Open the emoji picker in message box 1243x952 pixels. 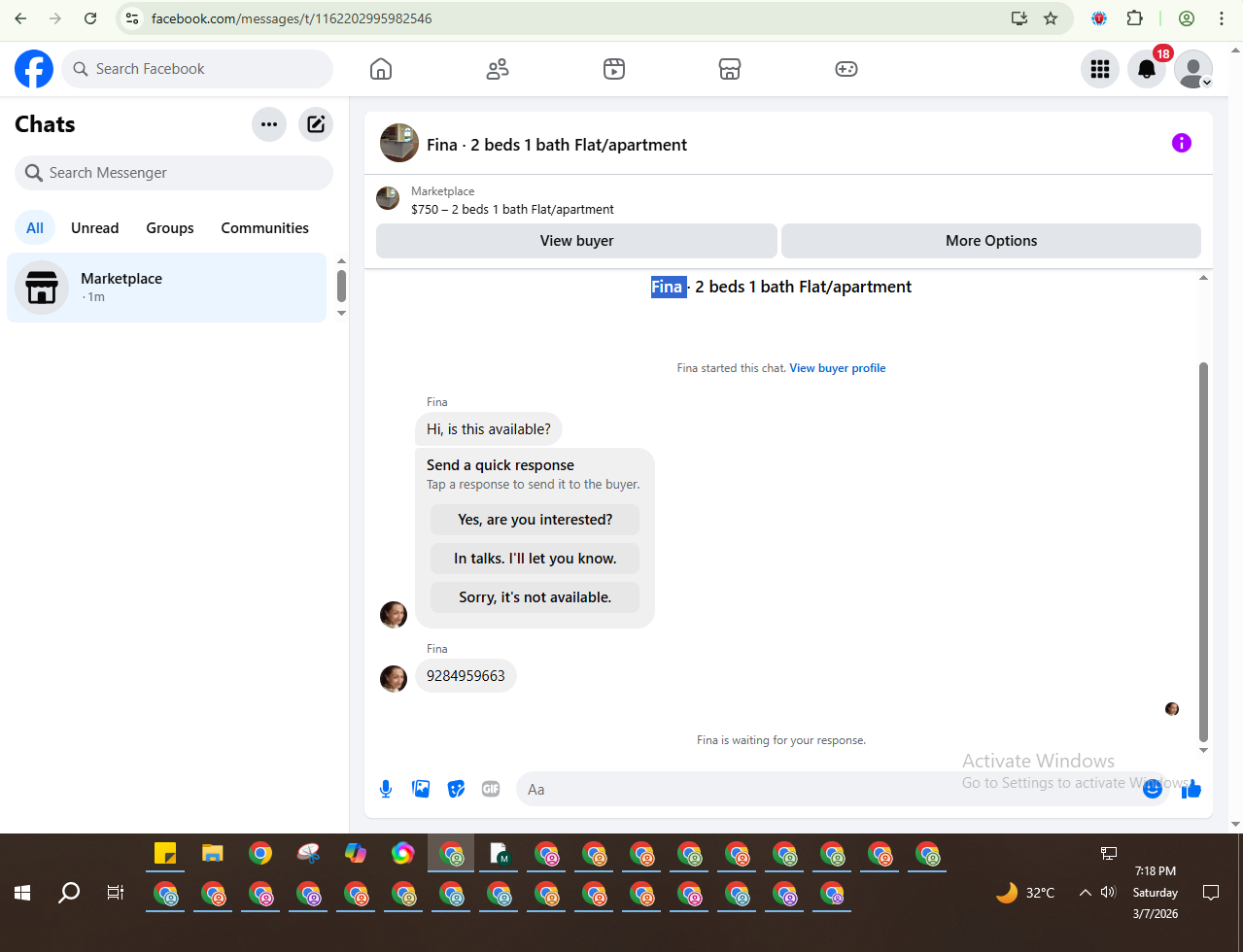[x=1153, y=789]
